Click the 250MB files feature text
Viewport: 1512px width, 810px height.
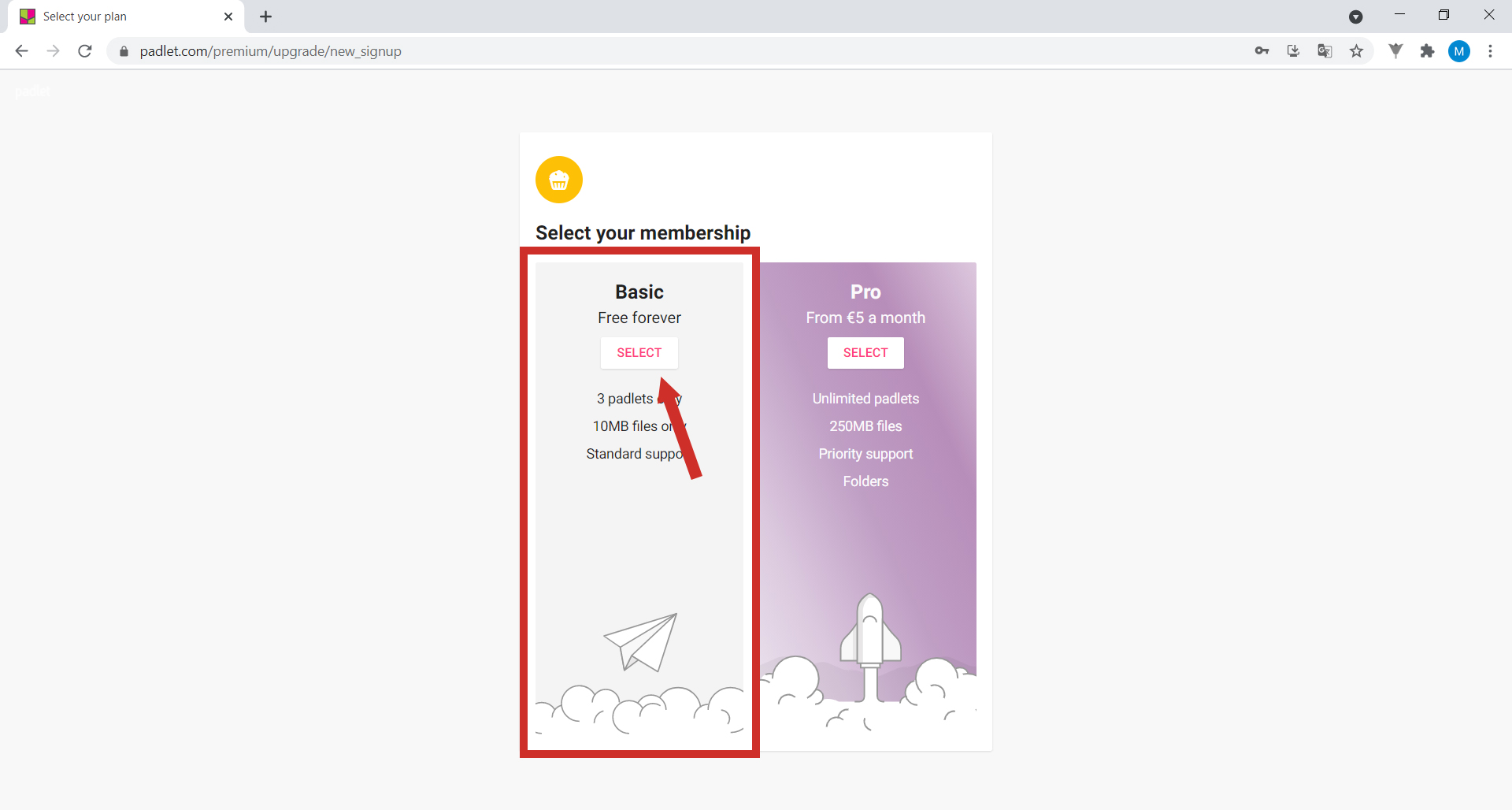[865, 426]
